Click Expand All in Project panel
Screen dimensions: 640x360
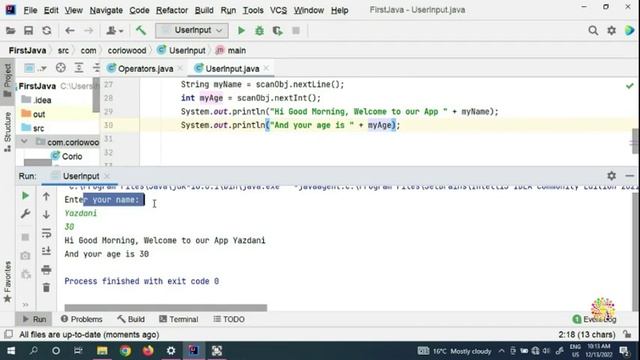[x=78, y=68]
